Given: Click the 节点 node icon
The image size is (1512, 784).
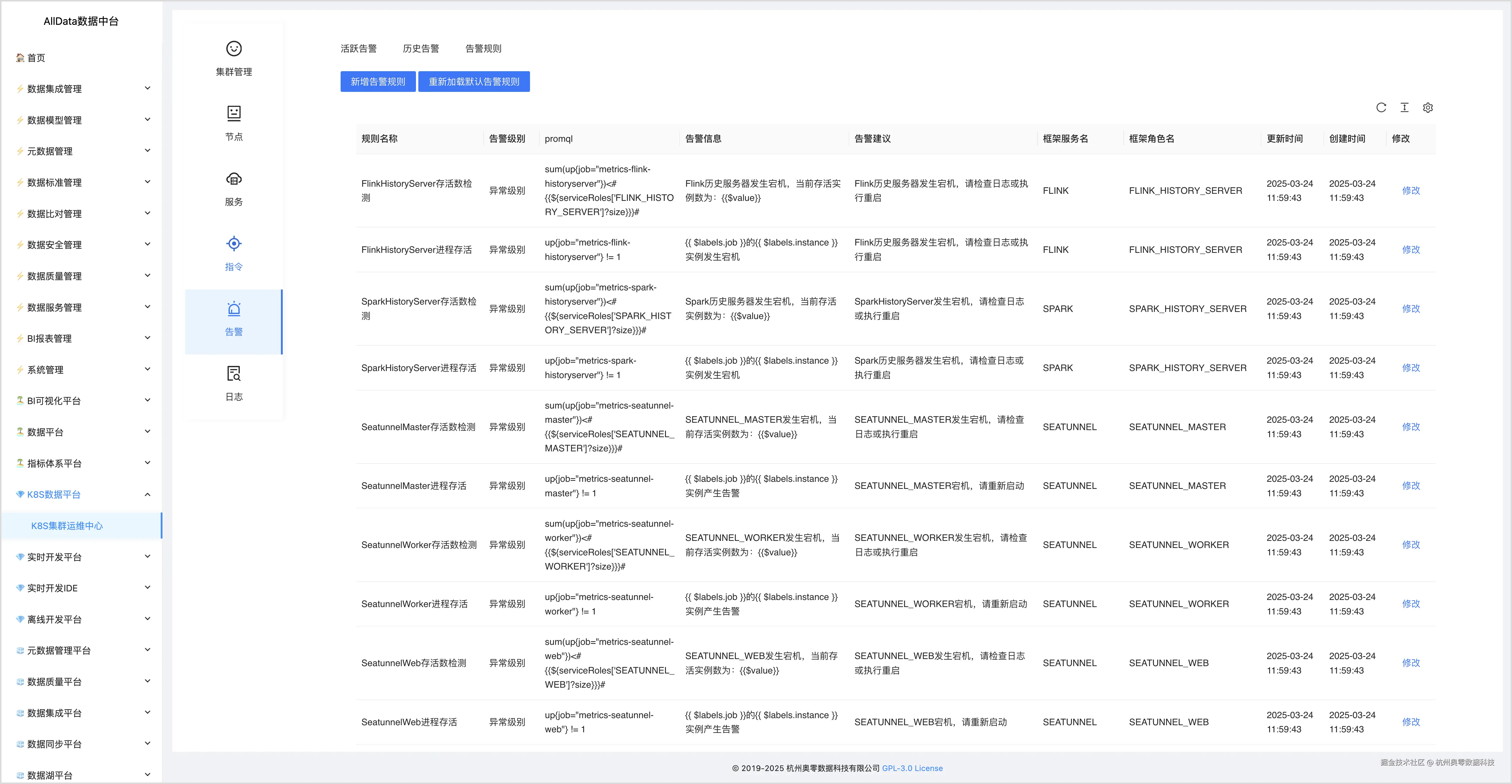Looking at the screenshot, I should [234, 113].
